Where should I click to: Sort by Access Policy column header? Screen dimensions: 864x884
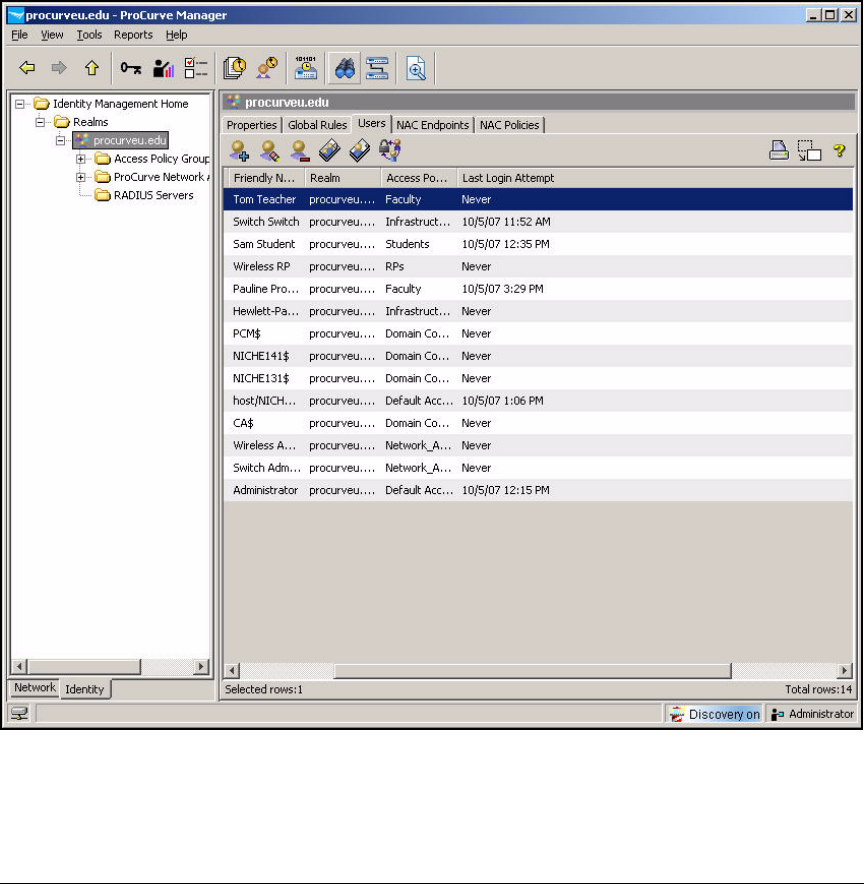tap(419, 178)
